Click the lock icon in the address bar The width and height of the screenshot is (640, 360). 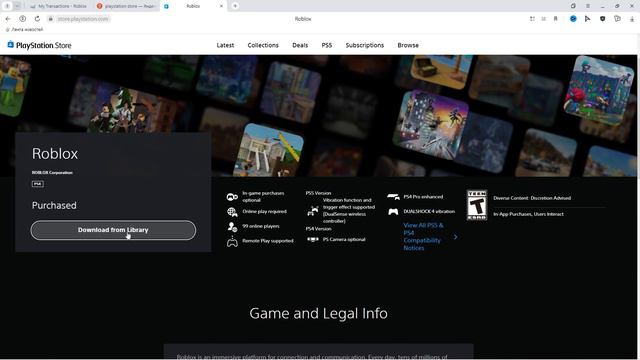tap(51, 19)
